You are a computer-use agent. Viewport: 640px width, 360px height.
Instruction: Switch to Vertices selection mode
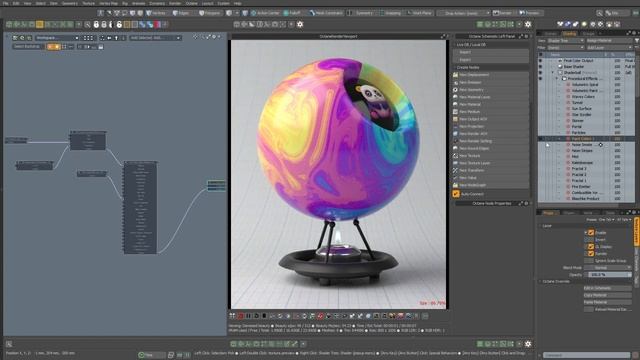pos(156,13)
